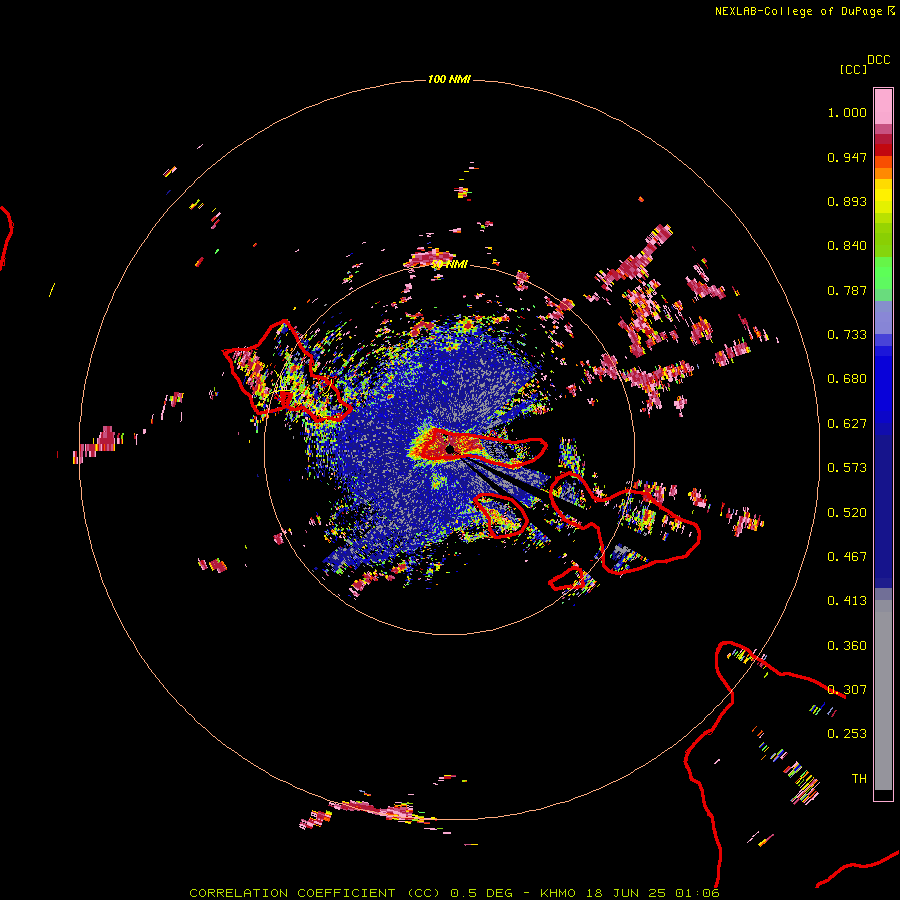Click the gray lower segment of the color bar
This screenshot has height=900, width=900.
pos(883,695)
